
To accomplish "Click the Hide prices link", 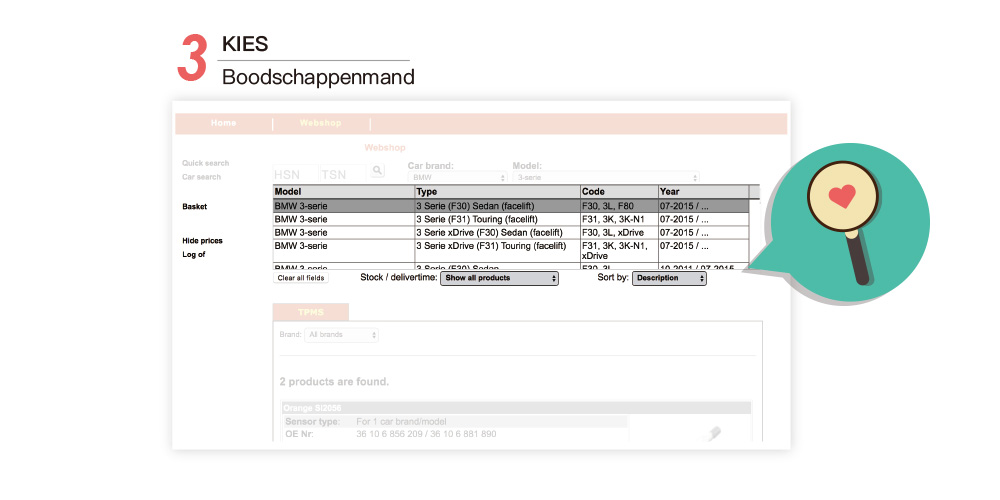I will (202, 240).
